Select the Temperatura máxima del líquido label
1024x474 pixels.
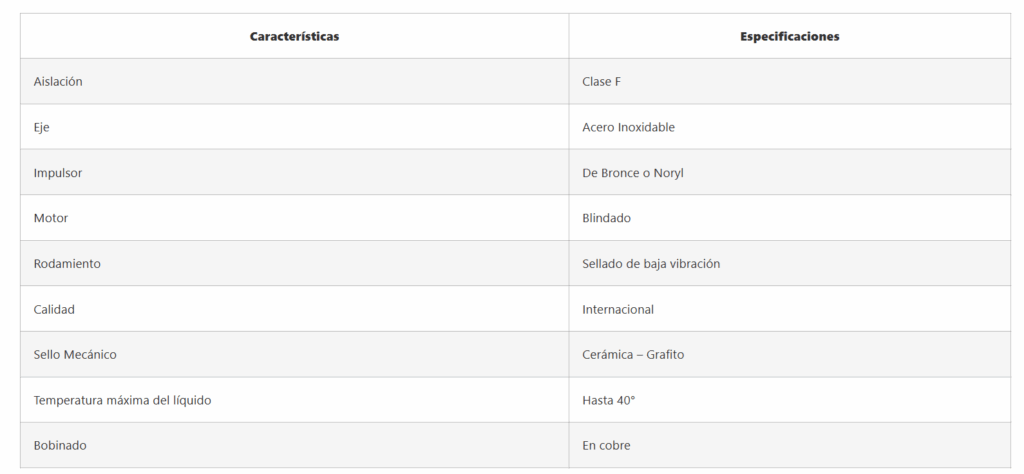pyautogui.click(x=122, y=400)
